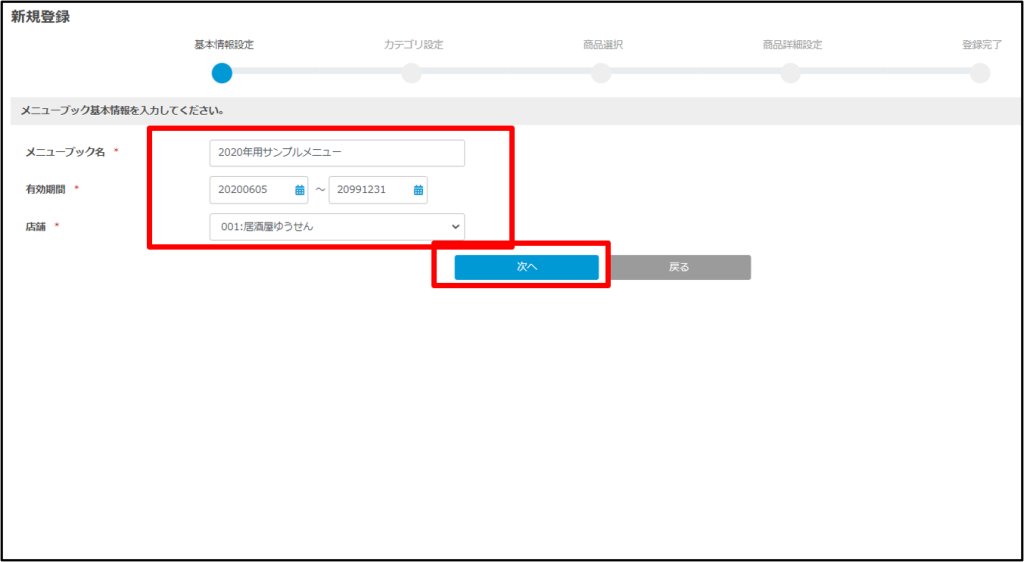1024x562 pixels.
Task: Click the 次へ button
Action: click(x=526, y=267)
